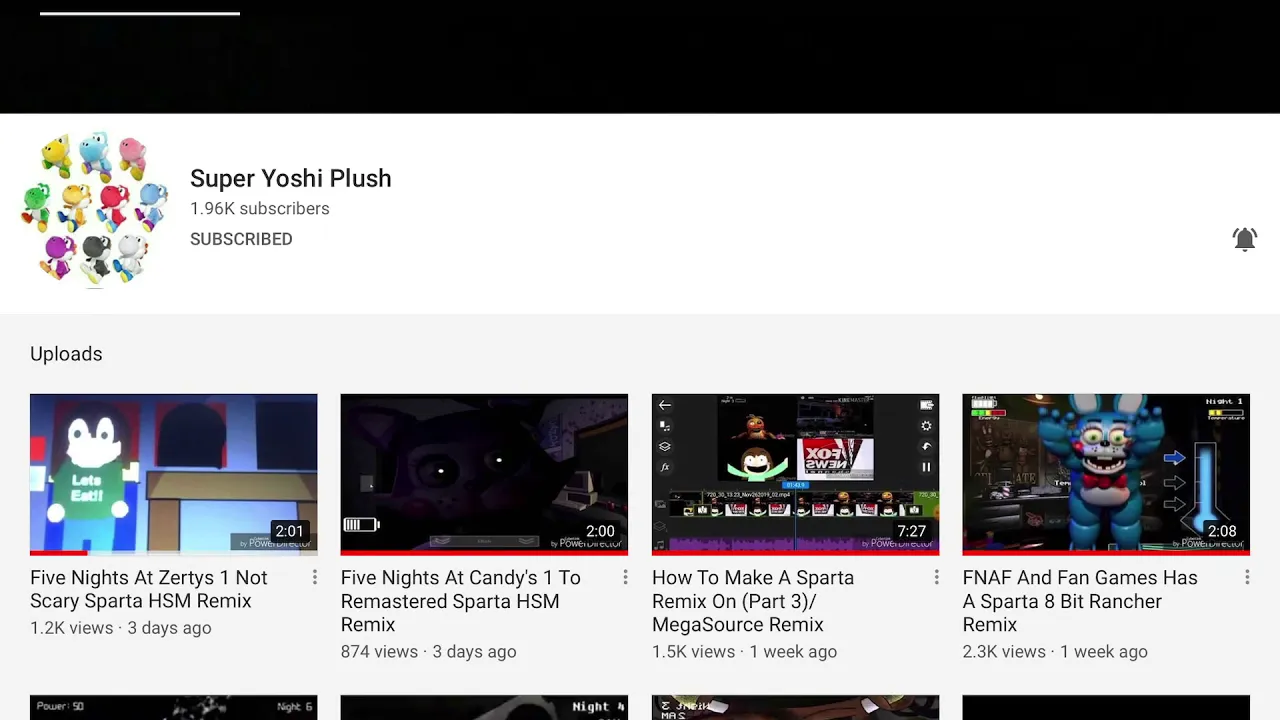The image size is (1280, 720).
Task: Click '1.2K views · 3 days ago' text
Action: tap(120, 628)
